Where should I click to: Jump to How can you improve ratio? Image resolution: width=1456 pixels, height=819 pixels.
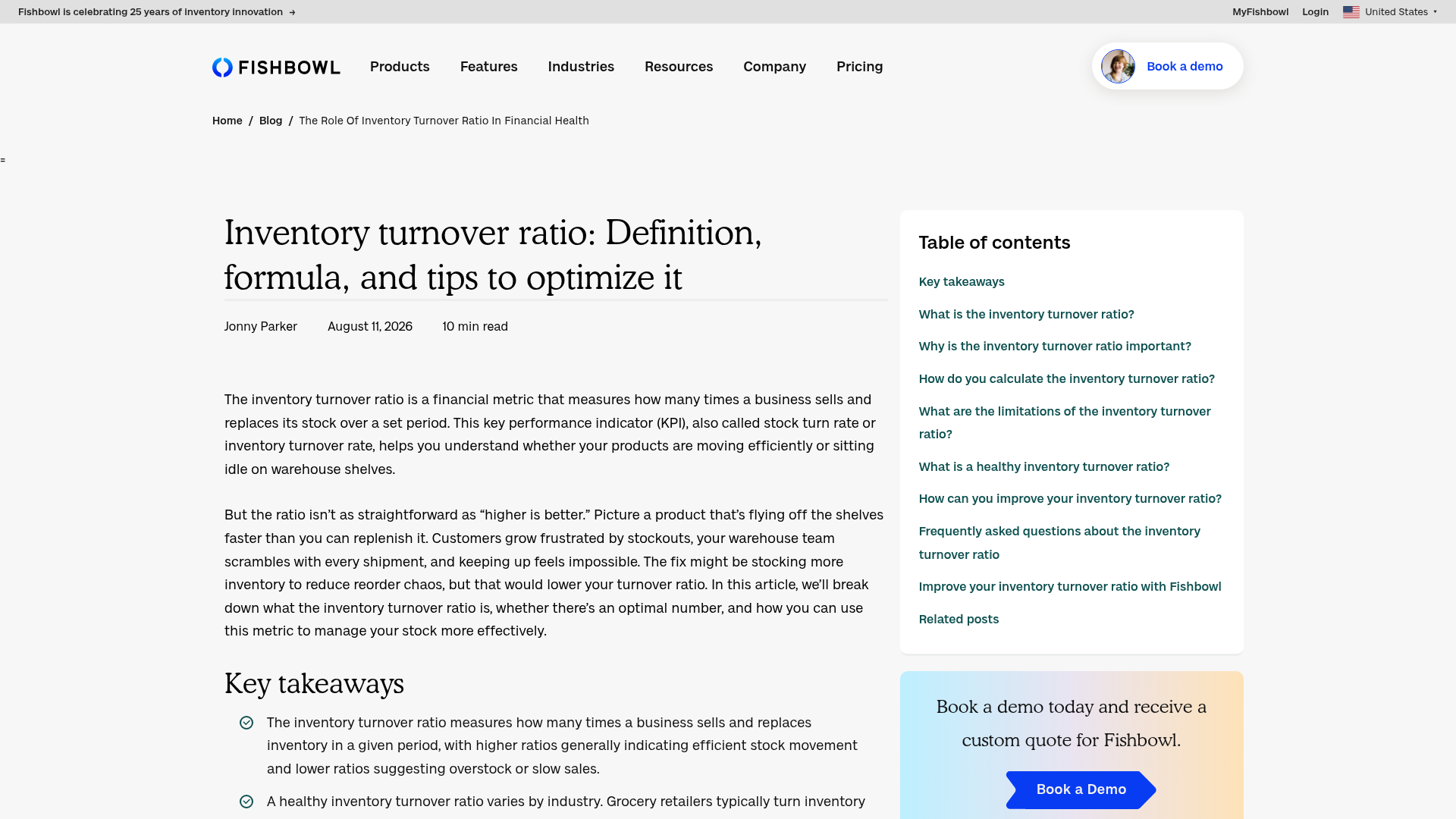pos(1070,499)
